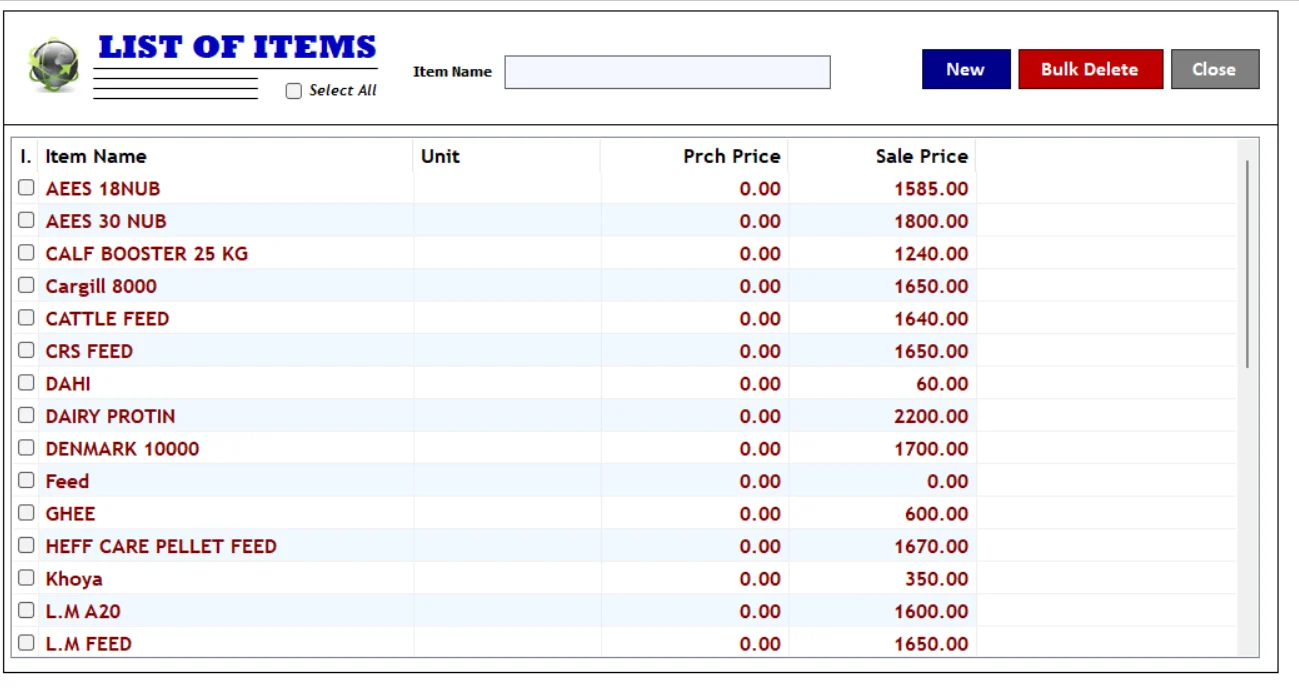Mark the DAHI row checkbox
Viewport: 1299px width, 697px height.
point(26,383)
